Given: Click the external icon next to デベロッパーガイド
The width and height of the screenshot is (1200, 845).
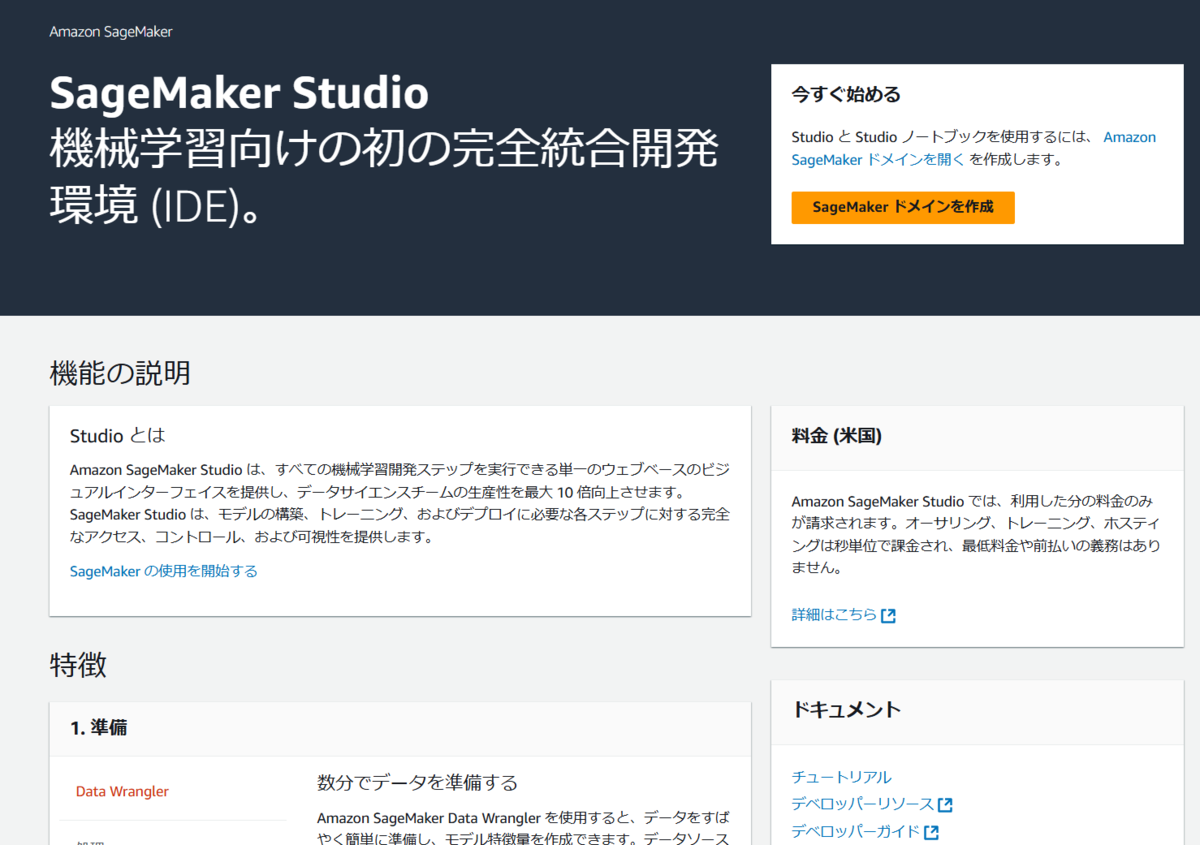Looking at the screenshot, I should point(931,832).
